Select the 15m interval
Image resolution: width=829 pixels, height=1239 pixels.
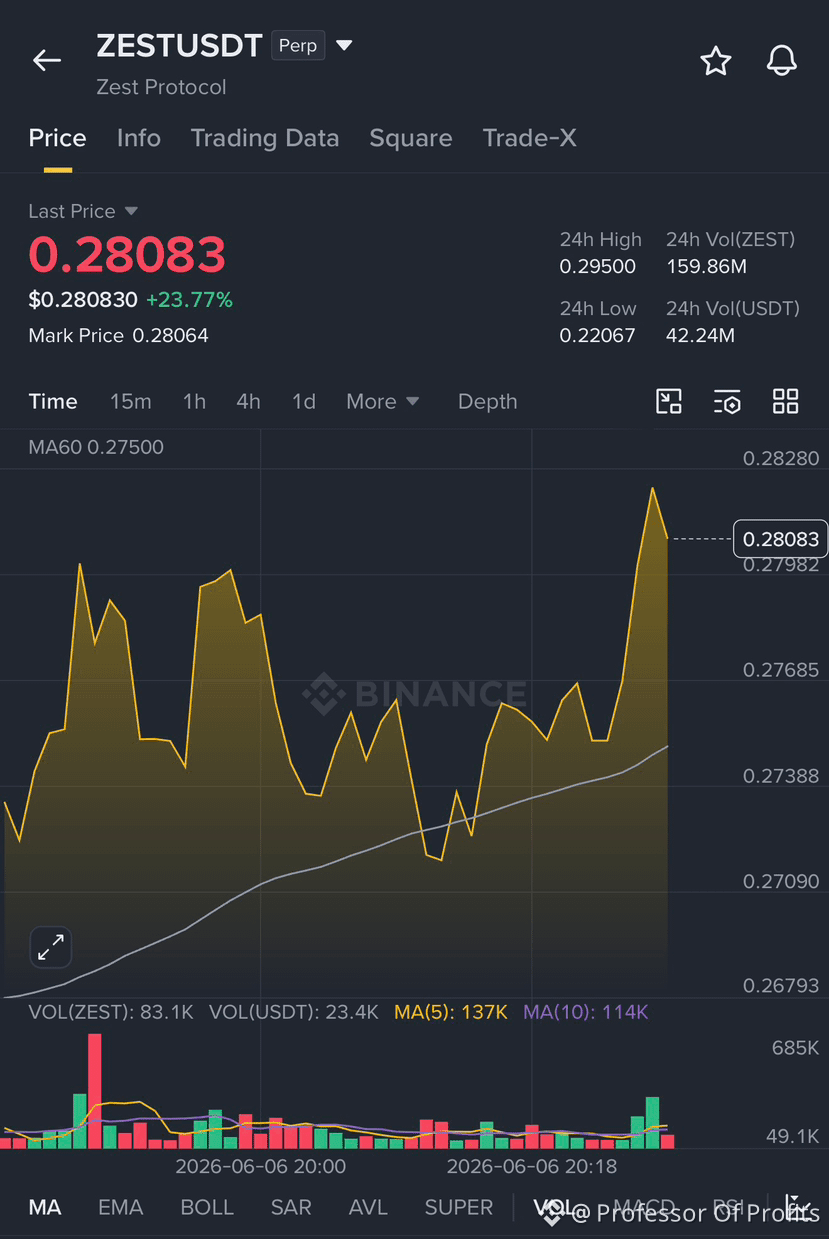click(x=131, y=401)
